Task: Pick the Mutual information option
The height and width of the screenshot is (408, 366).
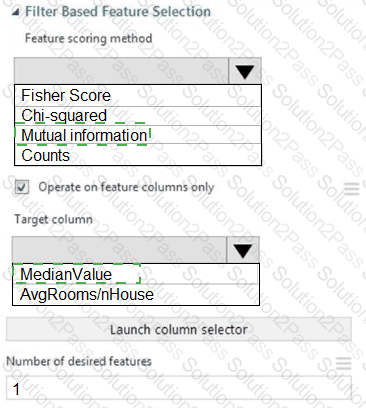Action: click(x=138, y=135)
